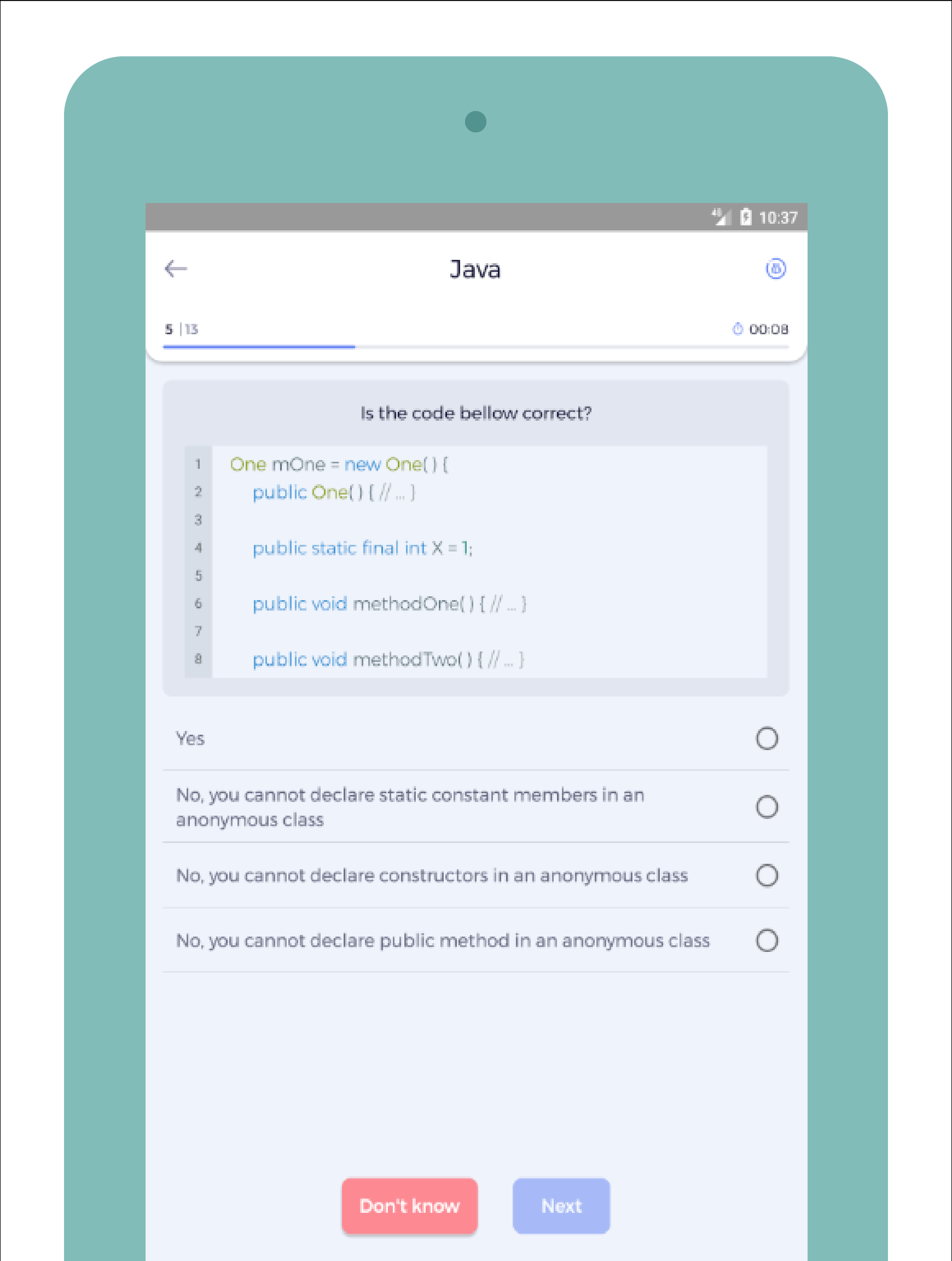The width and height of the screenshot is (952, 1261).
Task: Choose the static constant members radio option
Action: point(767,806)
